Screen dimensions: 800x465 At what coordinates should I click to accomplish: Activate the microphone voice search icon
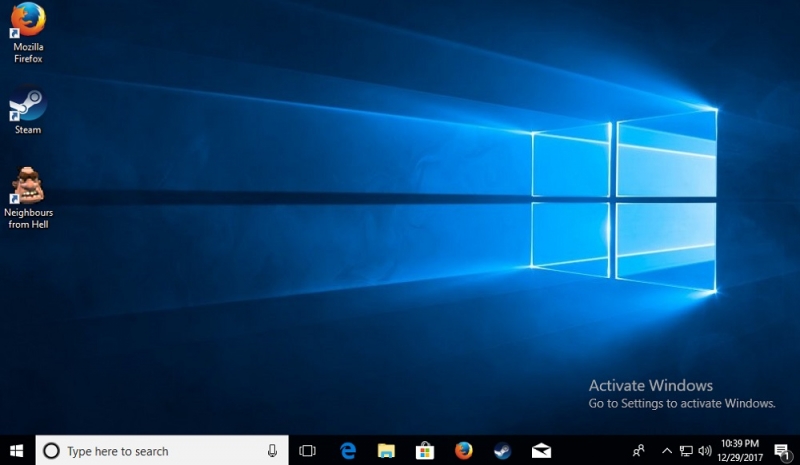click(272, 451)
